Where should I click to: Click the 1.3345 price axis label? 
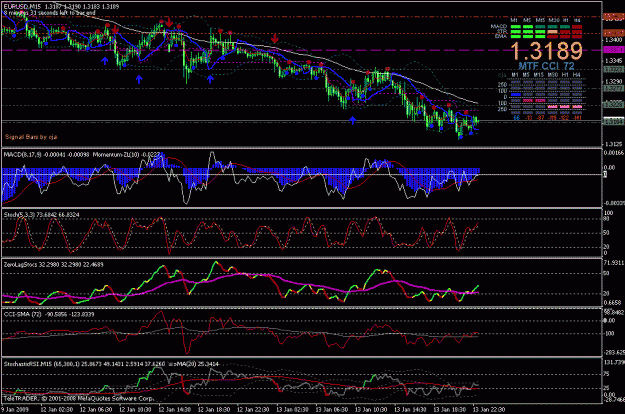(613, 61)
